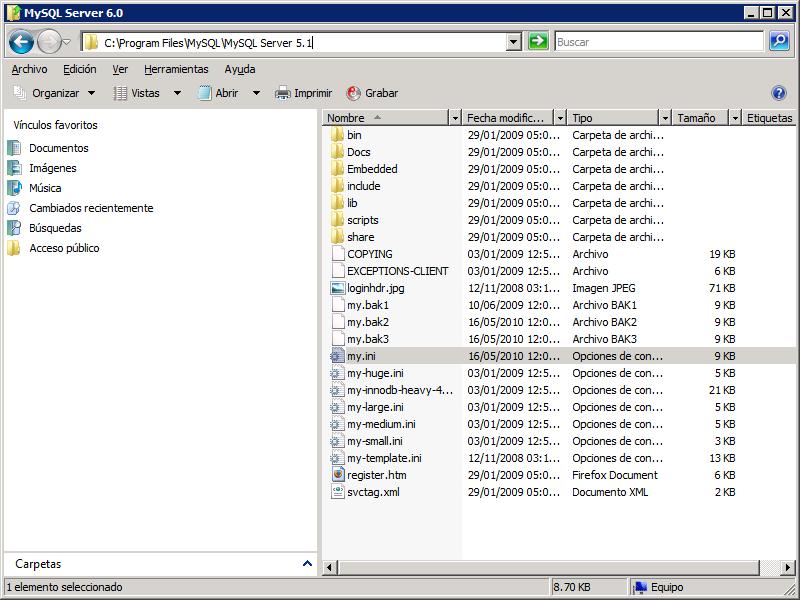Open Cambiados recientemente link

91,208
